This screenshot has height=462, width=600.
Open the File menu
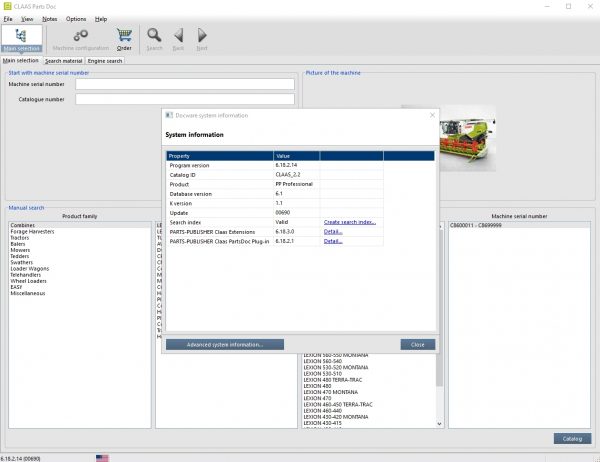tap(8, 19)
